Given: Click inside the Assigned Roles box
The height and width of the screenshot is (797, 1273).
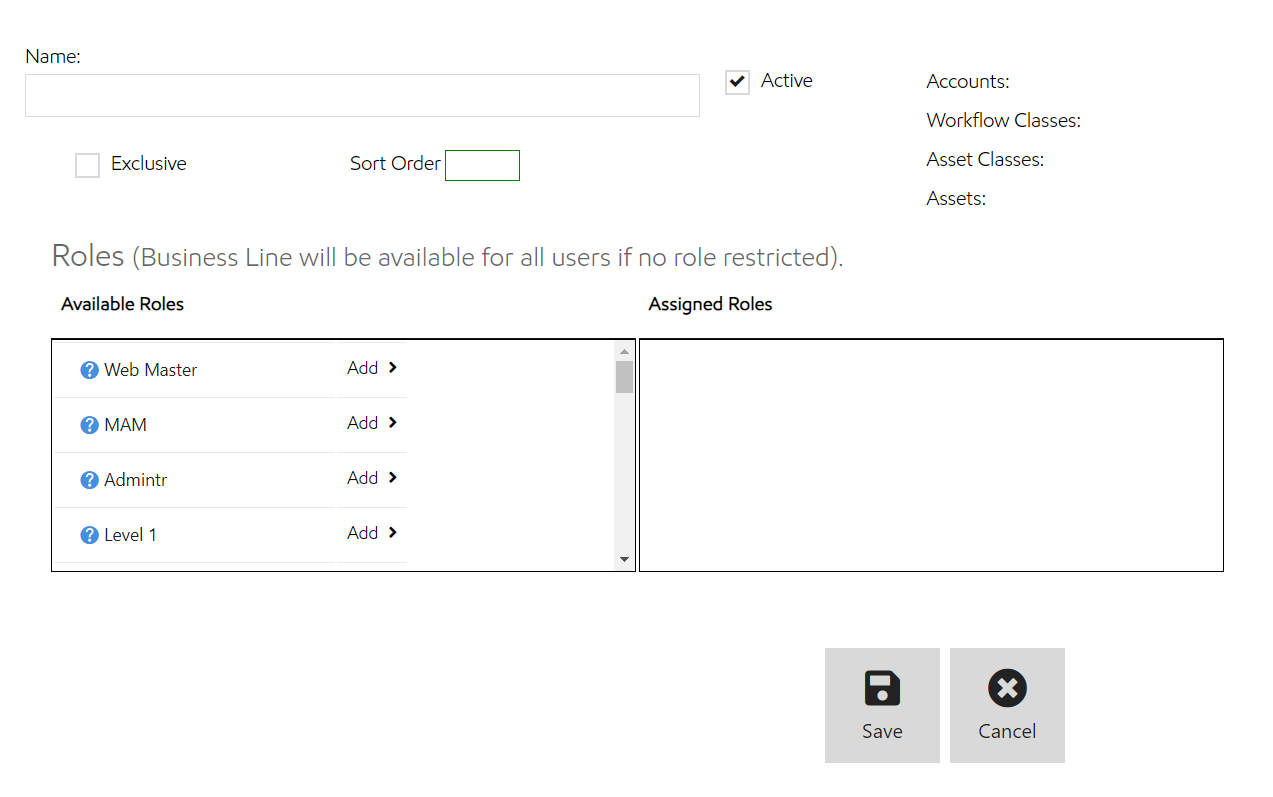Looking at the screenshot, I should tap(930, 455).
